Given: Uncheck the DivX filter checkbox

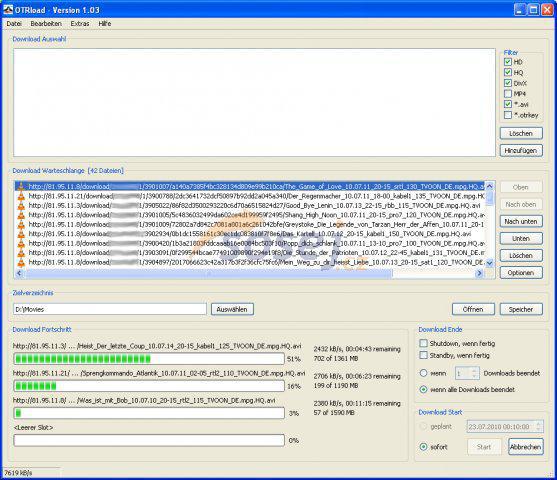Looking at the screenshot, I should click(x=508, y=83).
